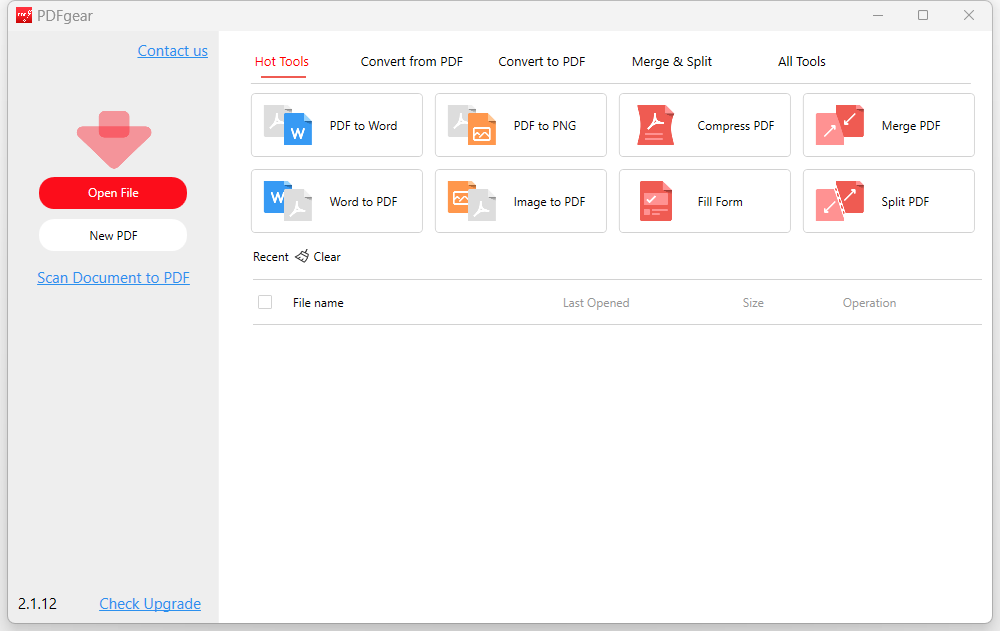
Task: Start the Image to PDF tool icon
Action: pyautogui.click(x=472, y=201)
